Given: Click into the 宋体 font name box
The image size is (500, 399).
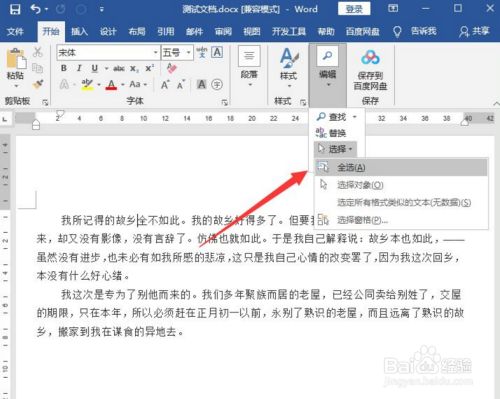Looking at the screenshot, I should coord(104,53).
